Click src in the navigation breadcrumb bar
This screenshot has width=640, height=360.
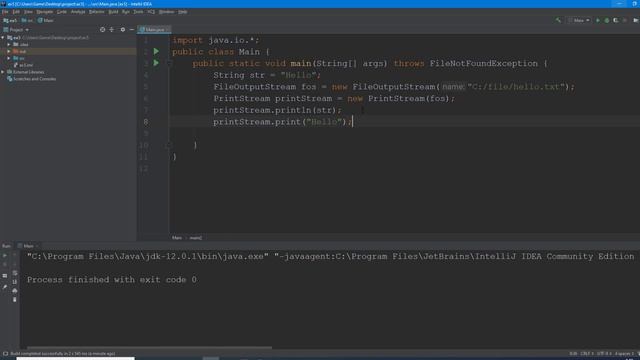[28, 20]
